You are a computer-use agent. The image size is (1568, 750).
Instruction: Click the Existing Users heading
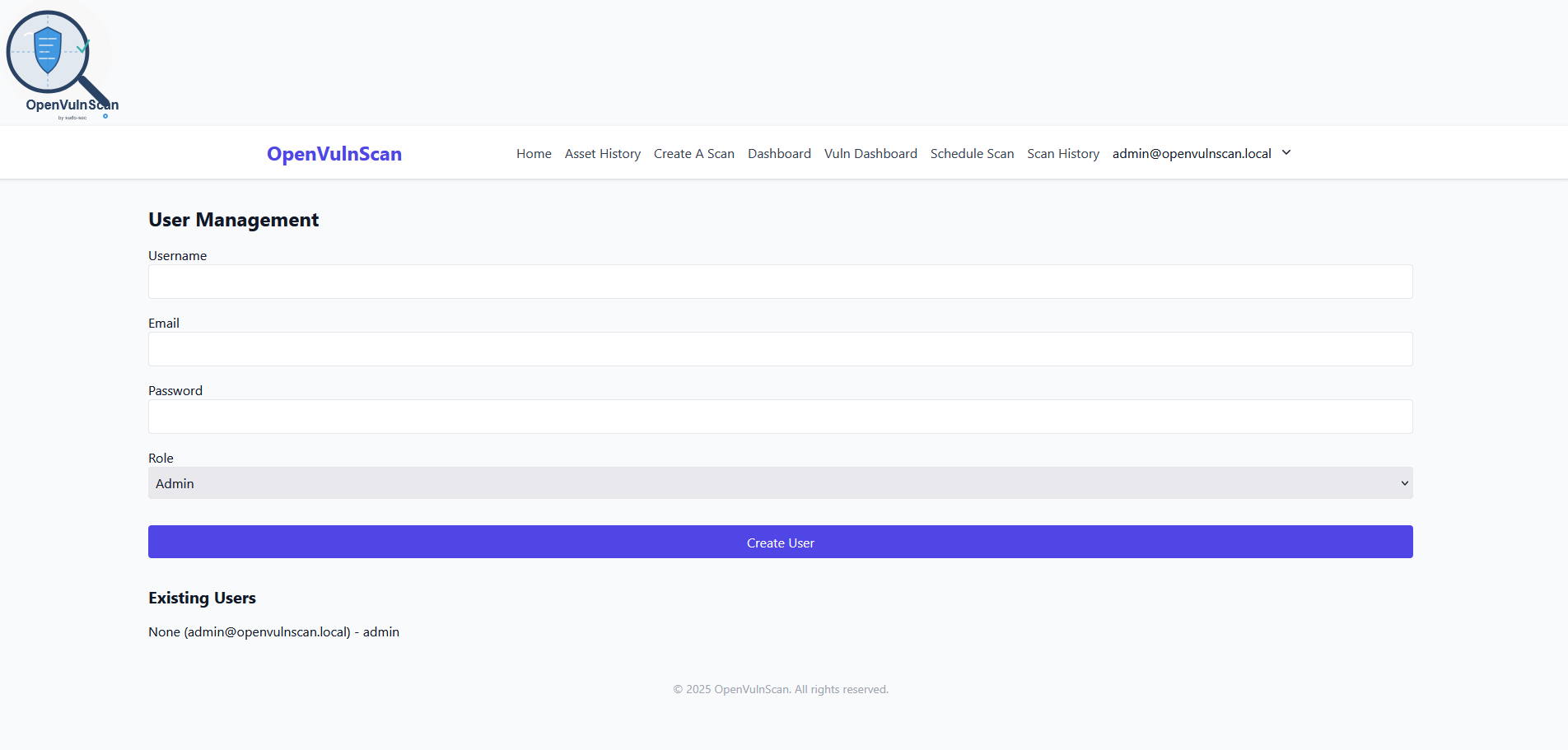tap(202, 598)
